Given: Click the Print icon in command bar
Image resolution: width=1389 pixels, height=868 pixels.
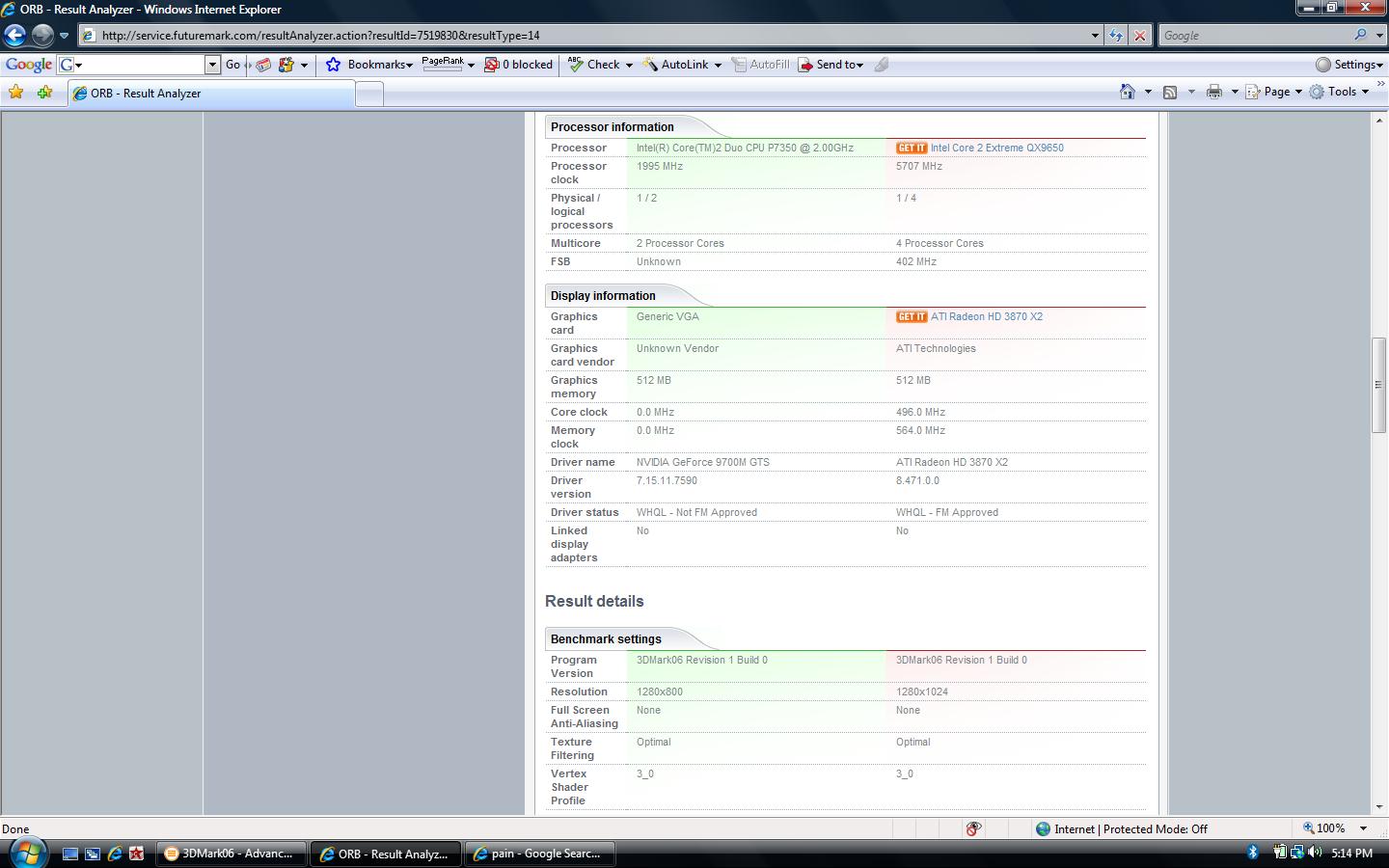Looking at the screenshot, I should [x=1214, y=92].
